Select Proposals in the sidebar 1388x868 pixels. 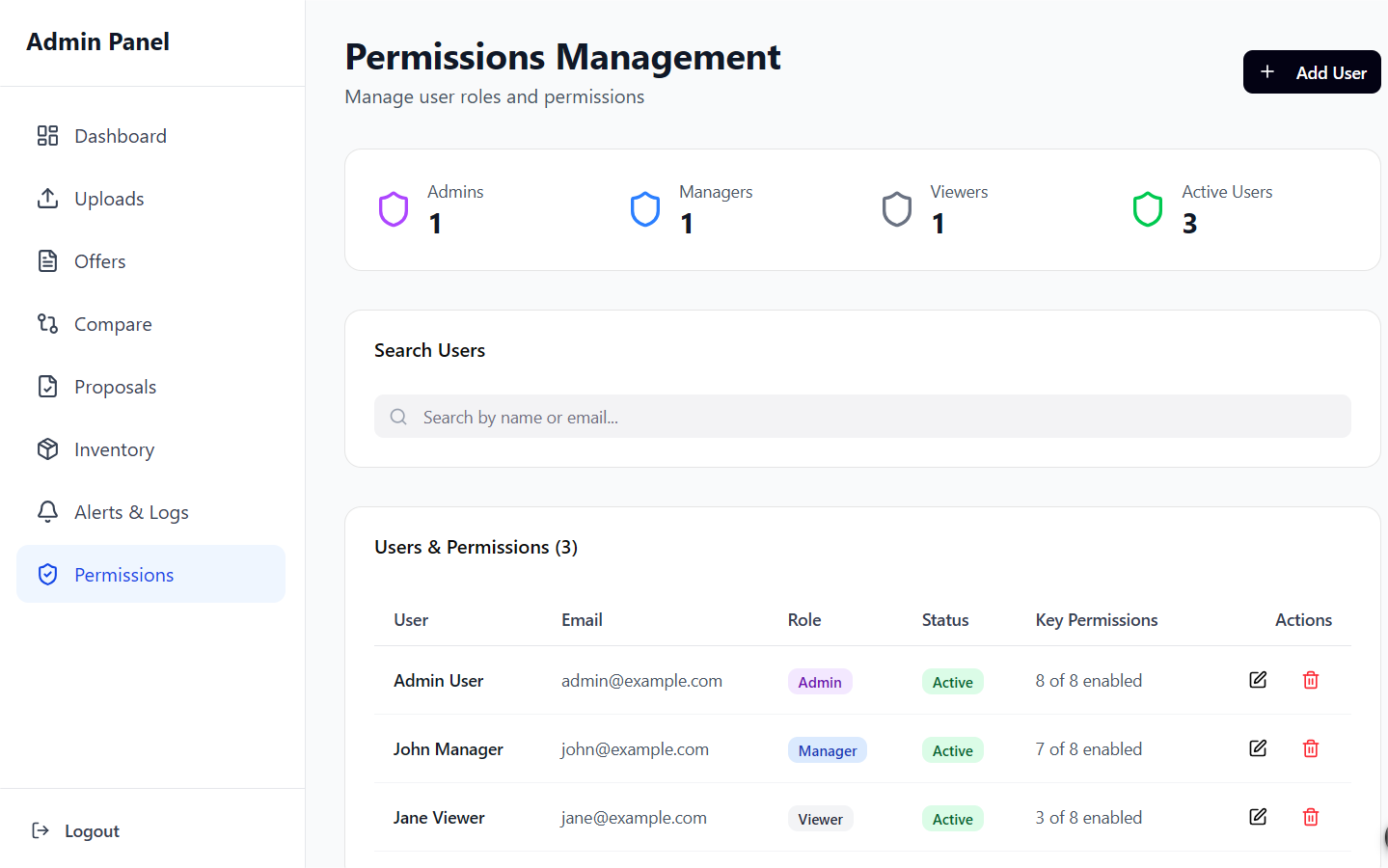[115, 387]
